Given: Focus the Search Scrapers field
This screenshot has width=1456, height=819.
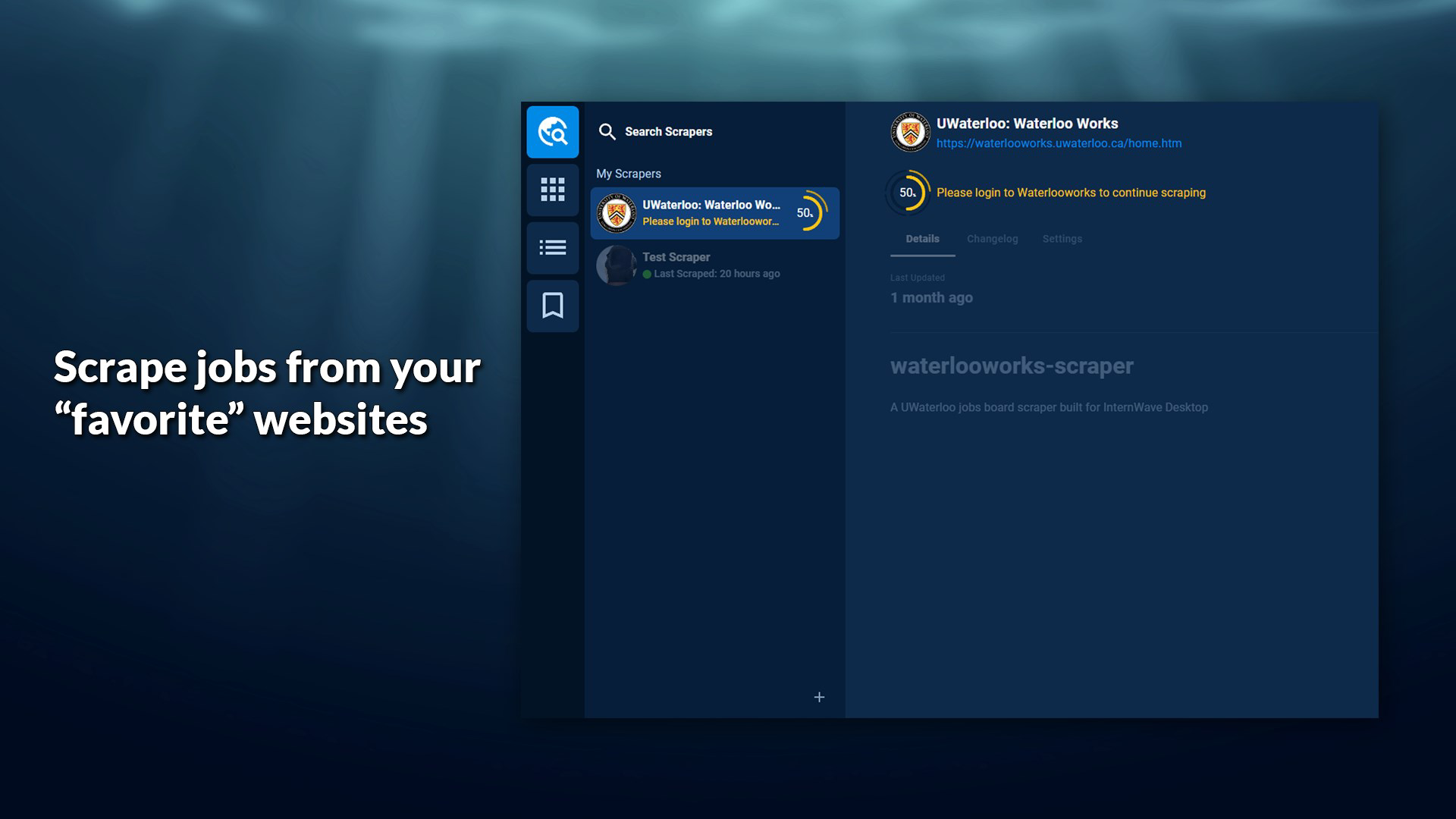Looking at the screenshot, I should [715, 132].
